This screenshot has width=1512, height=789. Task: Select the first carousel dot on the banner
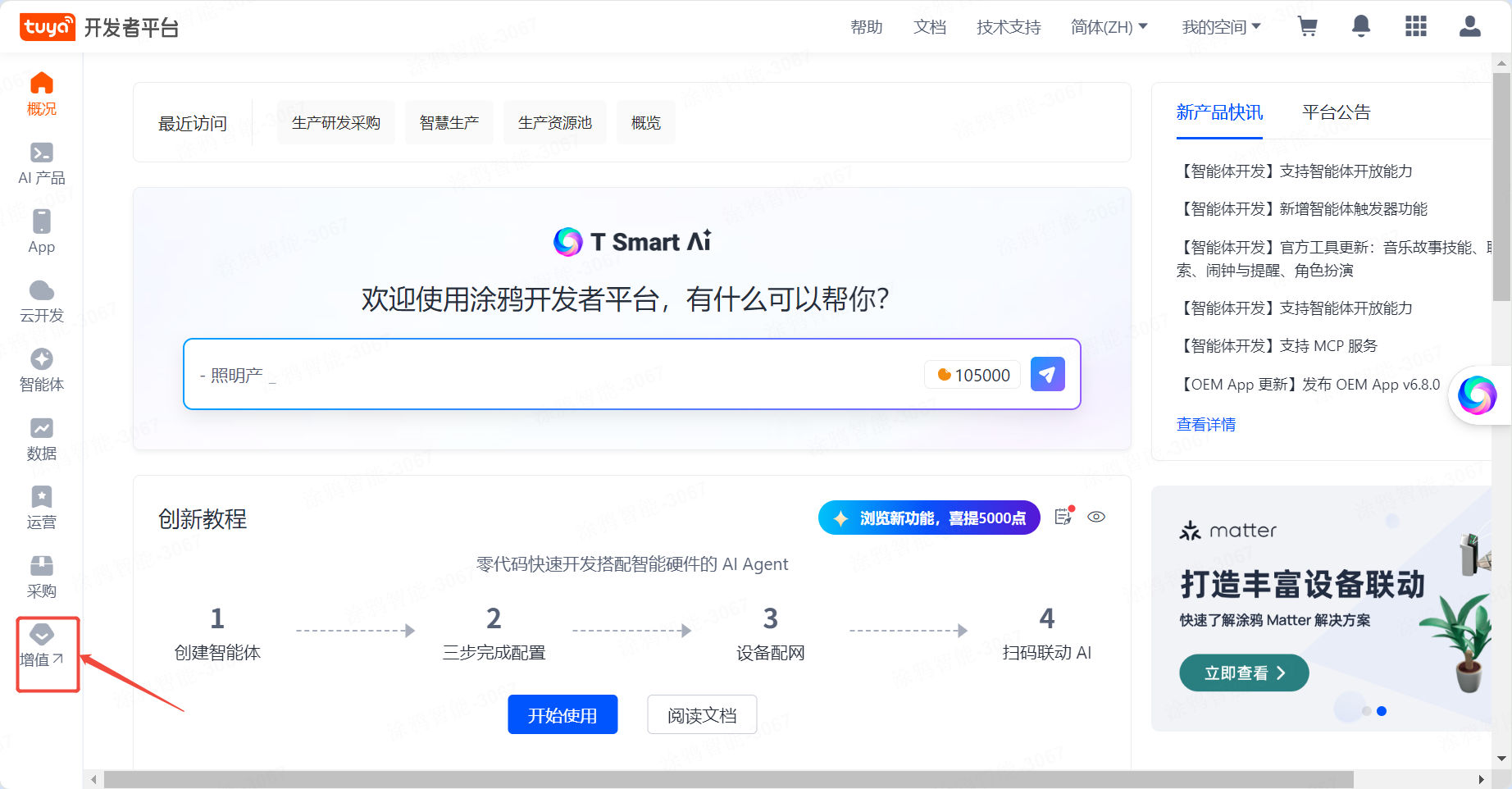coord(1366,711)
